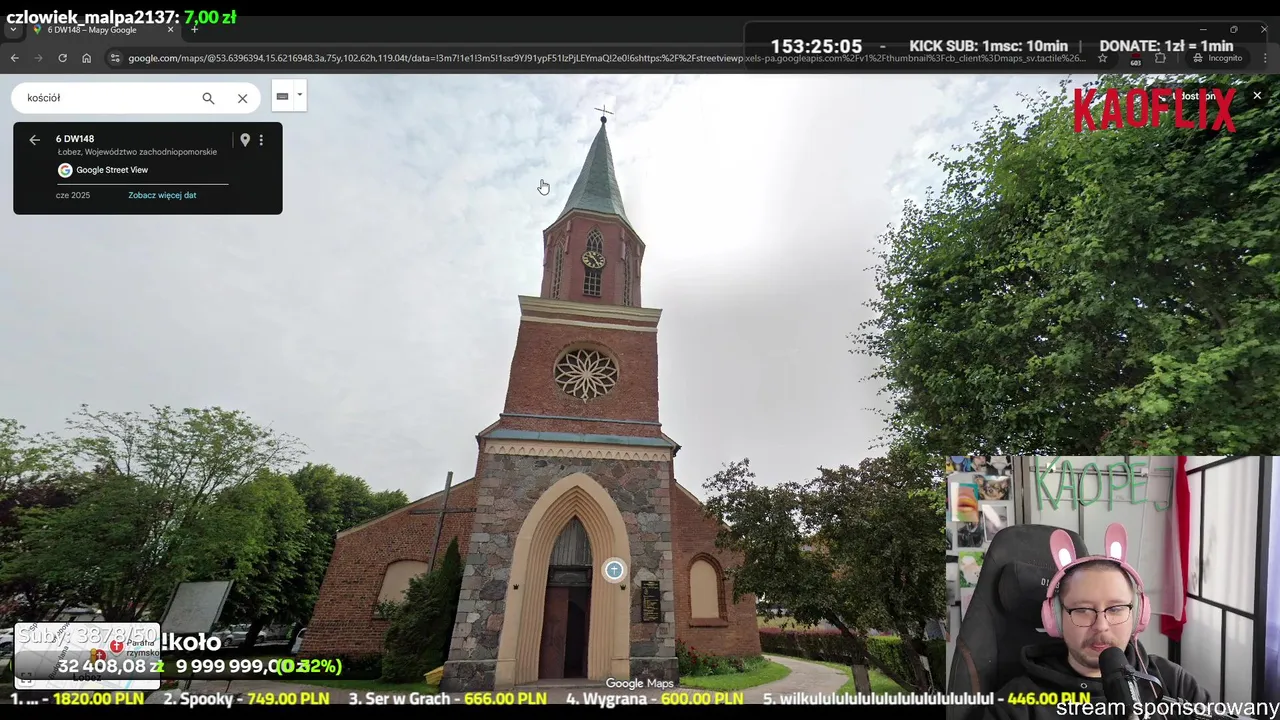Open the keyboard input tool button

(282, 96)
